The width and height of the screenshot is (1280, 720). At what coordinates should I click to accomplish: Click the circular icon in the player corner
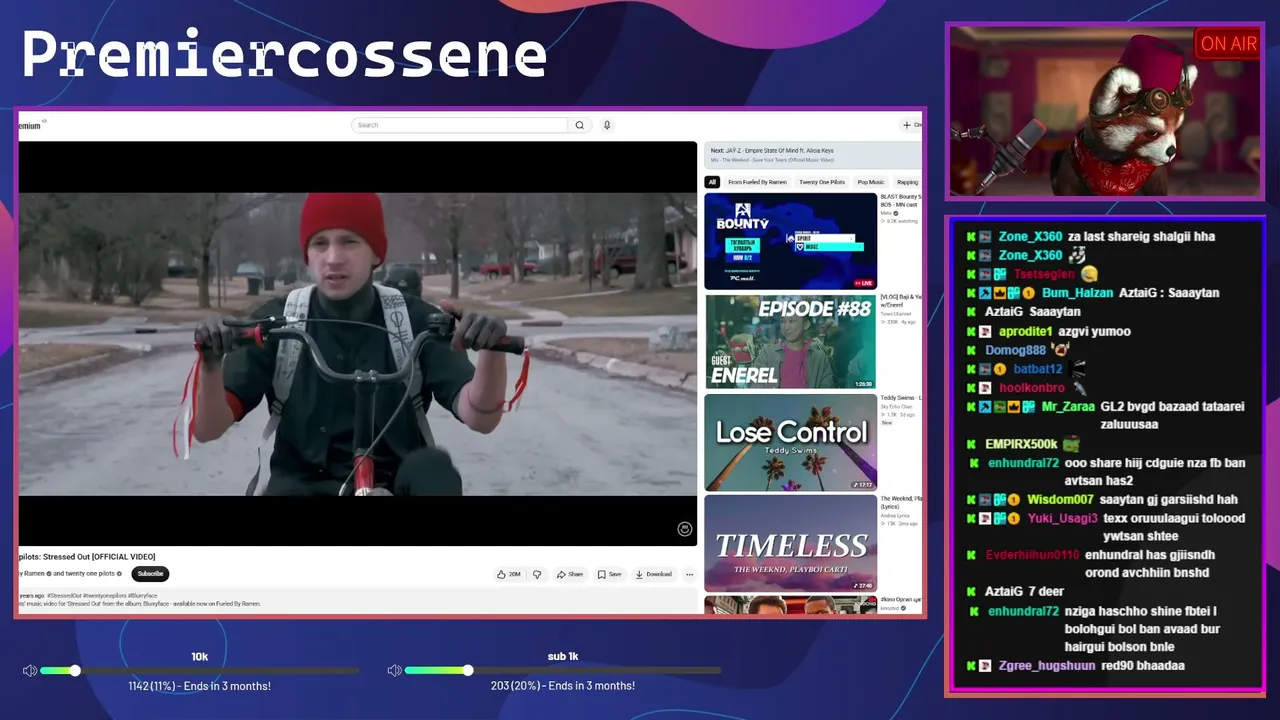click(x=685, y=529)
